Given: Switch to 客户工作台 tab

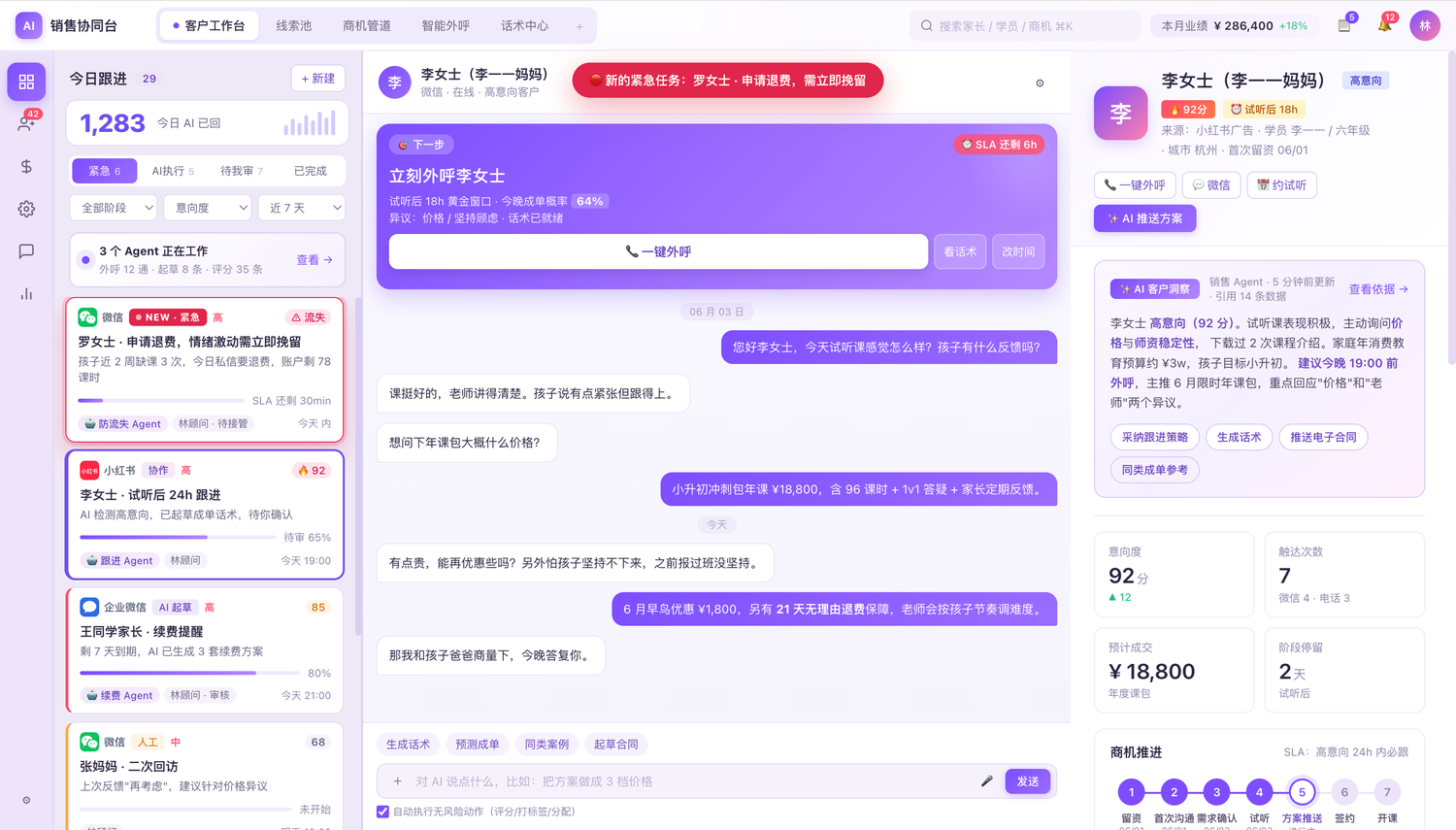Looking at the screenshot, I should tap(209, 26).
